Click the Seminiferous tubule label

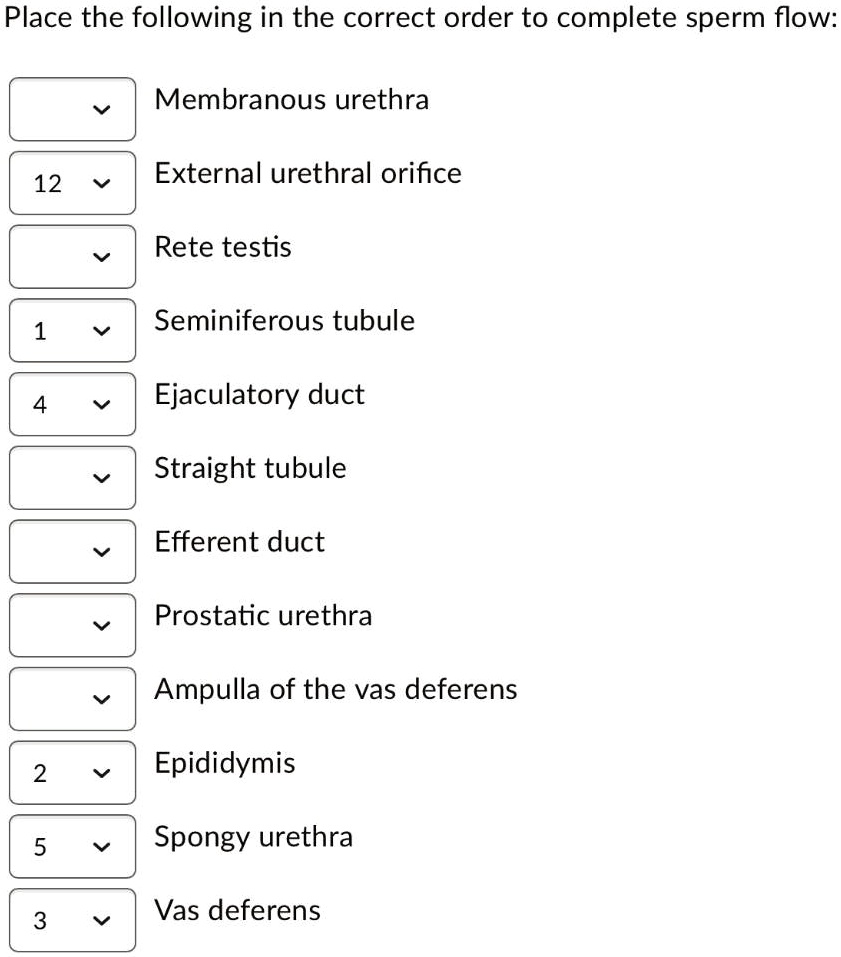pos(284,321)
